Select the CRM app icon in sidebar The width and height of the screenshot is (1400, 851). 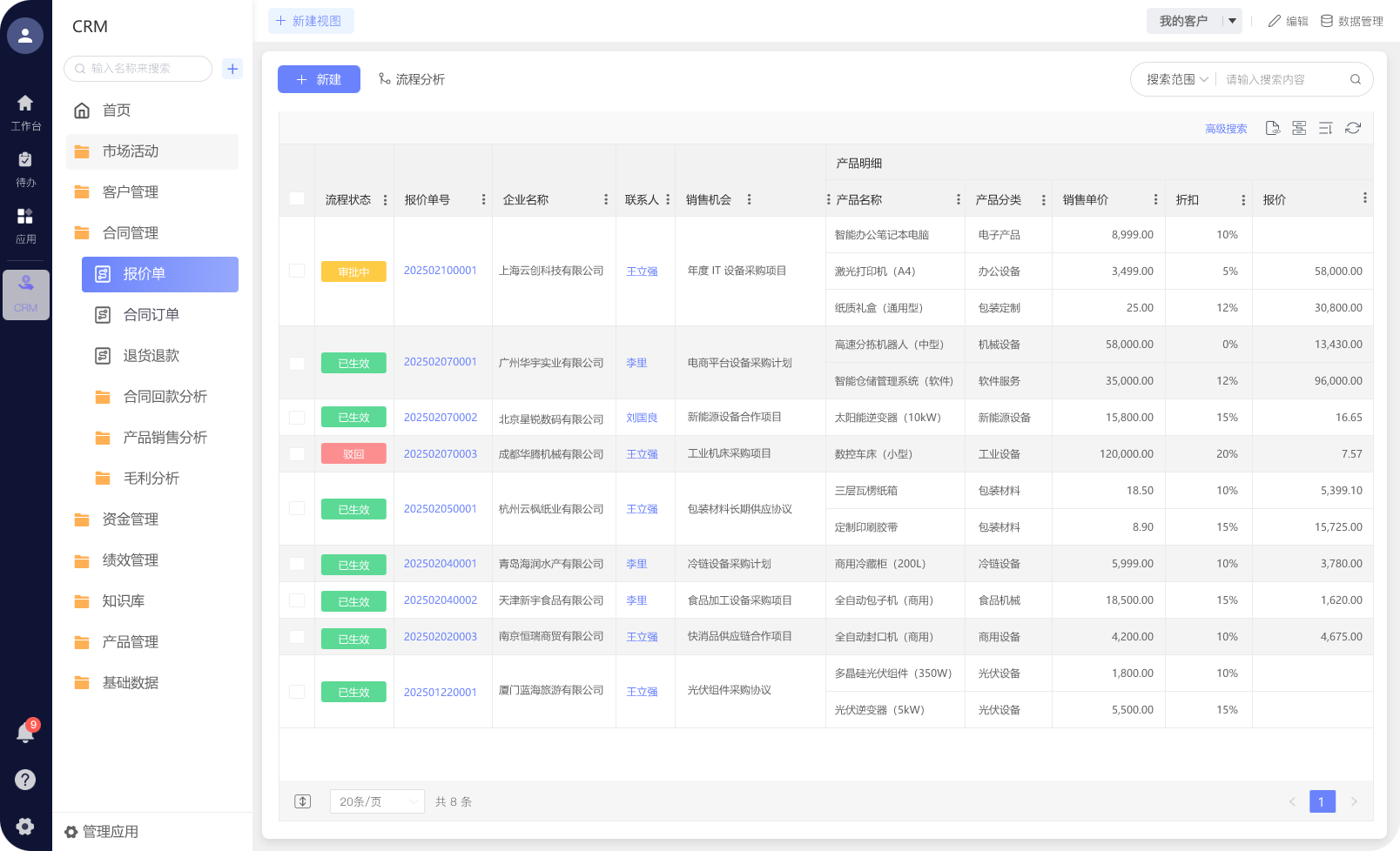(x=25, y=294)
